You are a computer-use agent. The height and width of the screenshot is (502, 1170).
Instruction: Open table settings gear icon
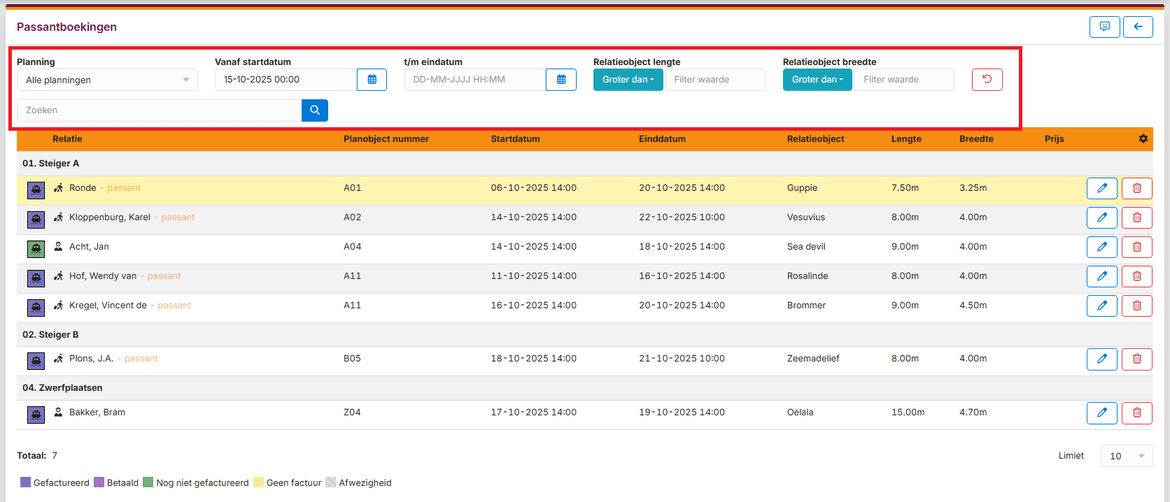[1143, 139]
